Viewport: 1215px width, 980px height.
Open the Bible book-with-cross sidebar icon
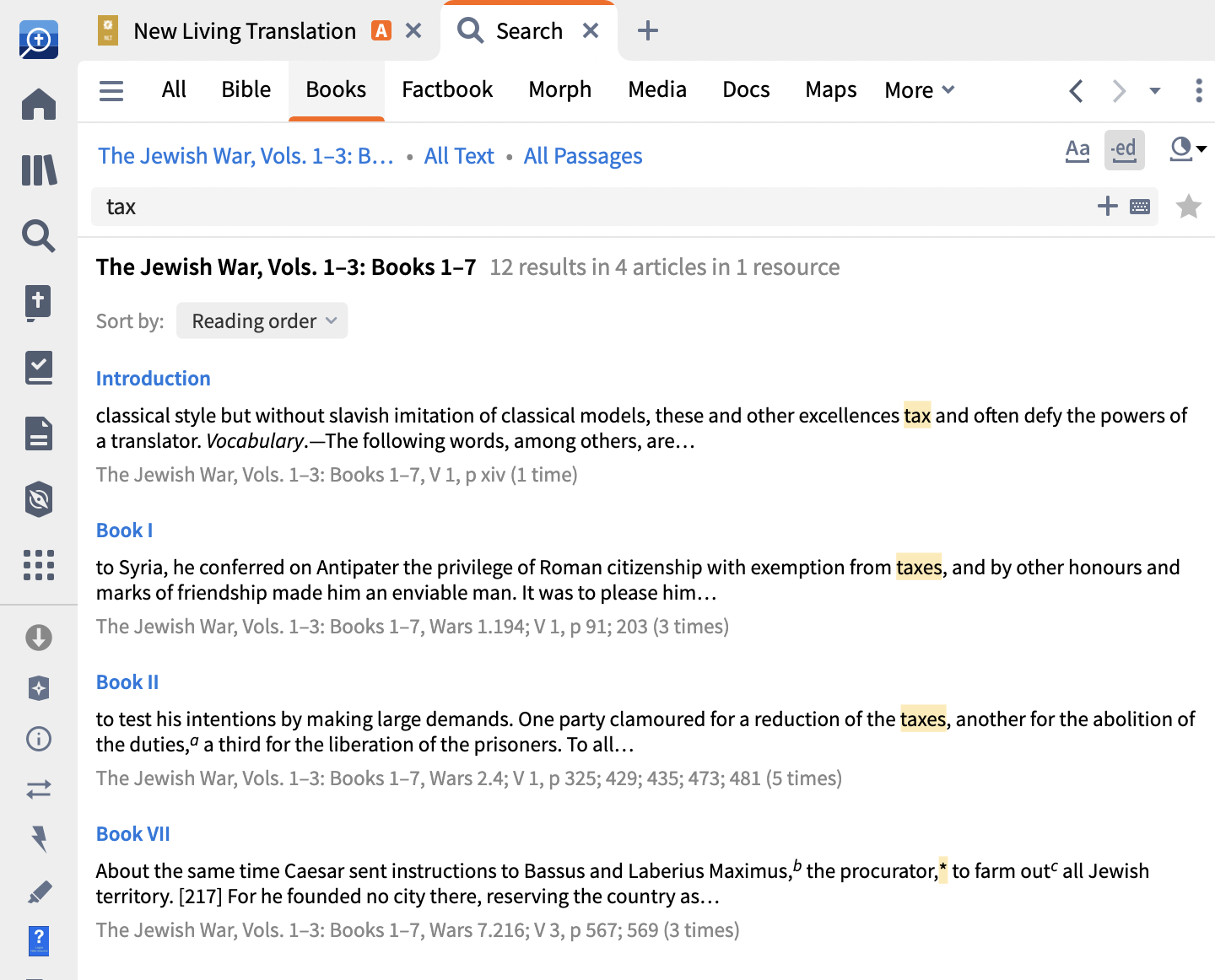point(38,303)
